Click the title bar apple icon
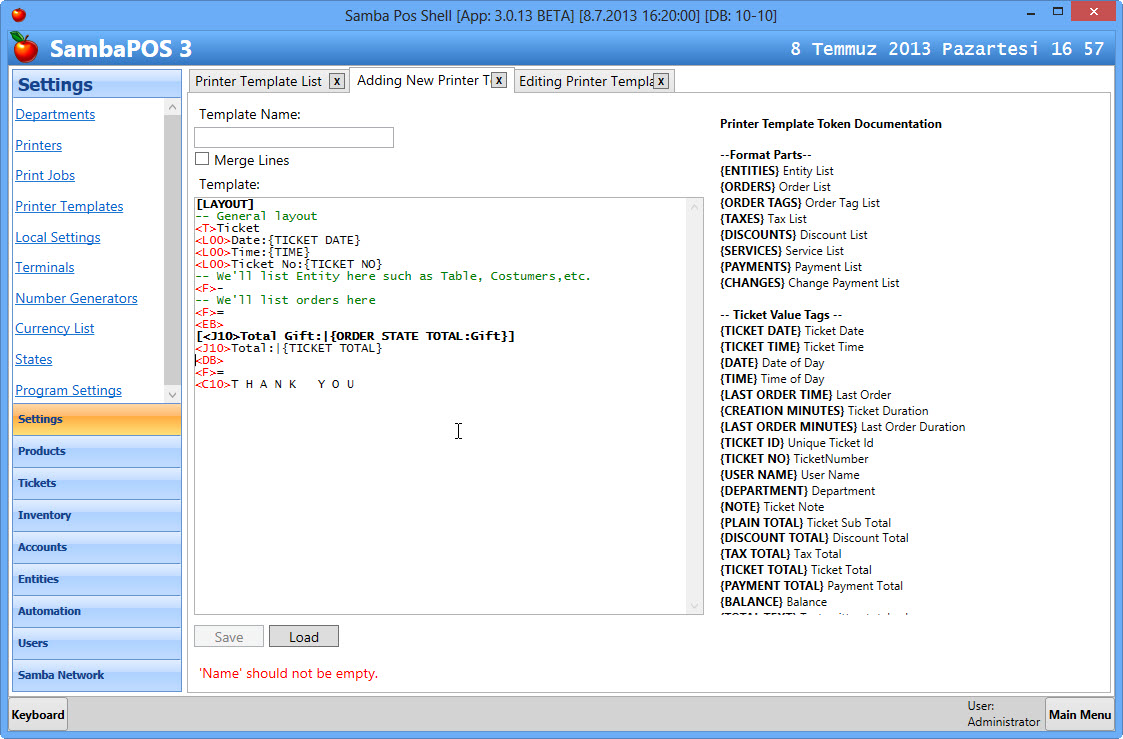The width and height of the screenshot is (1123, 739). [18, 15]
